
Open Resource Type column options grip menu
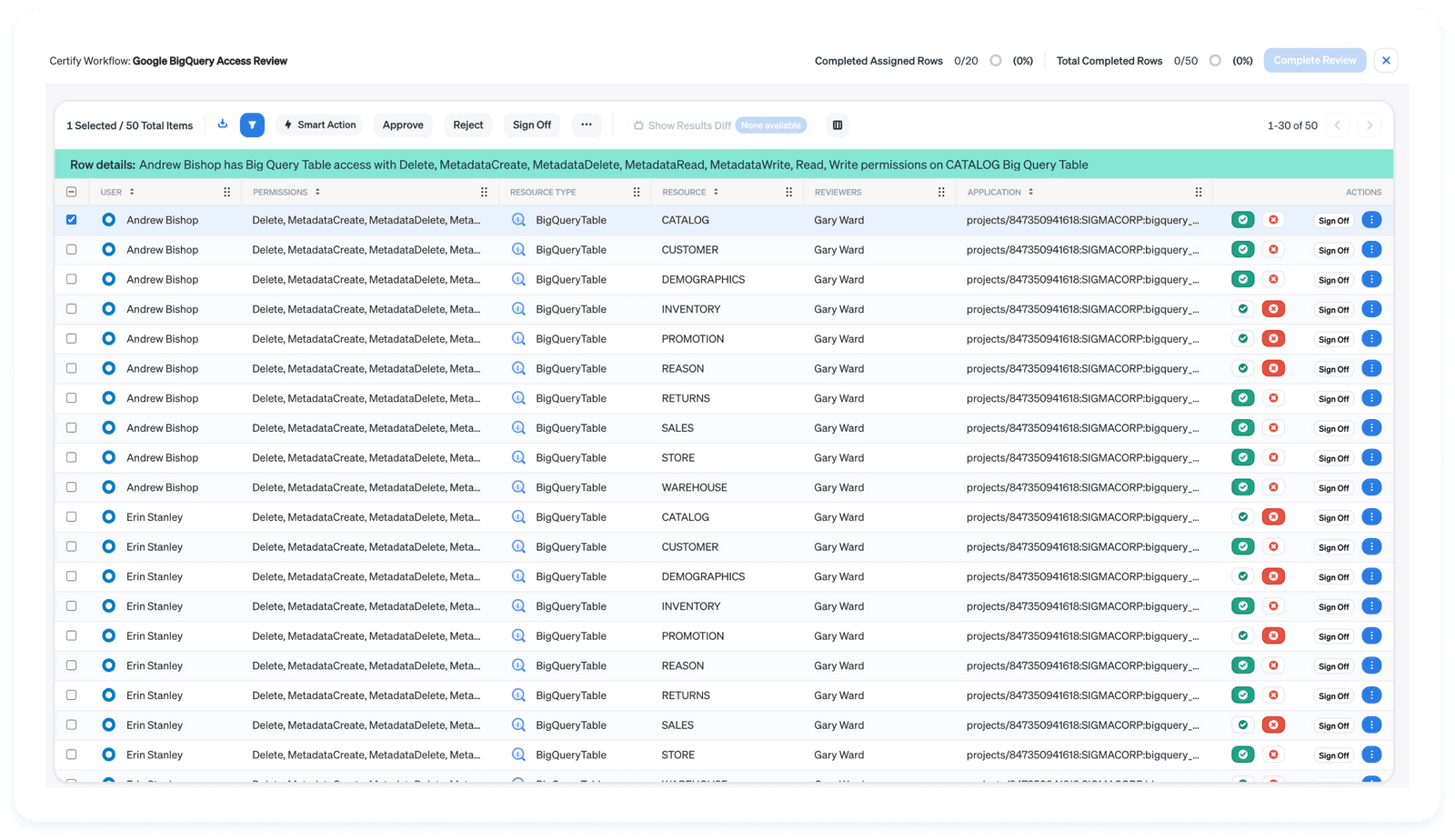click(x=637, y=192)
